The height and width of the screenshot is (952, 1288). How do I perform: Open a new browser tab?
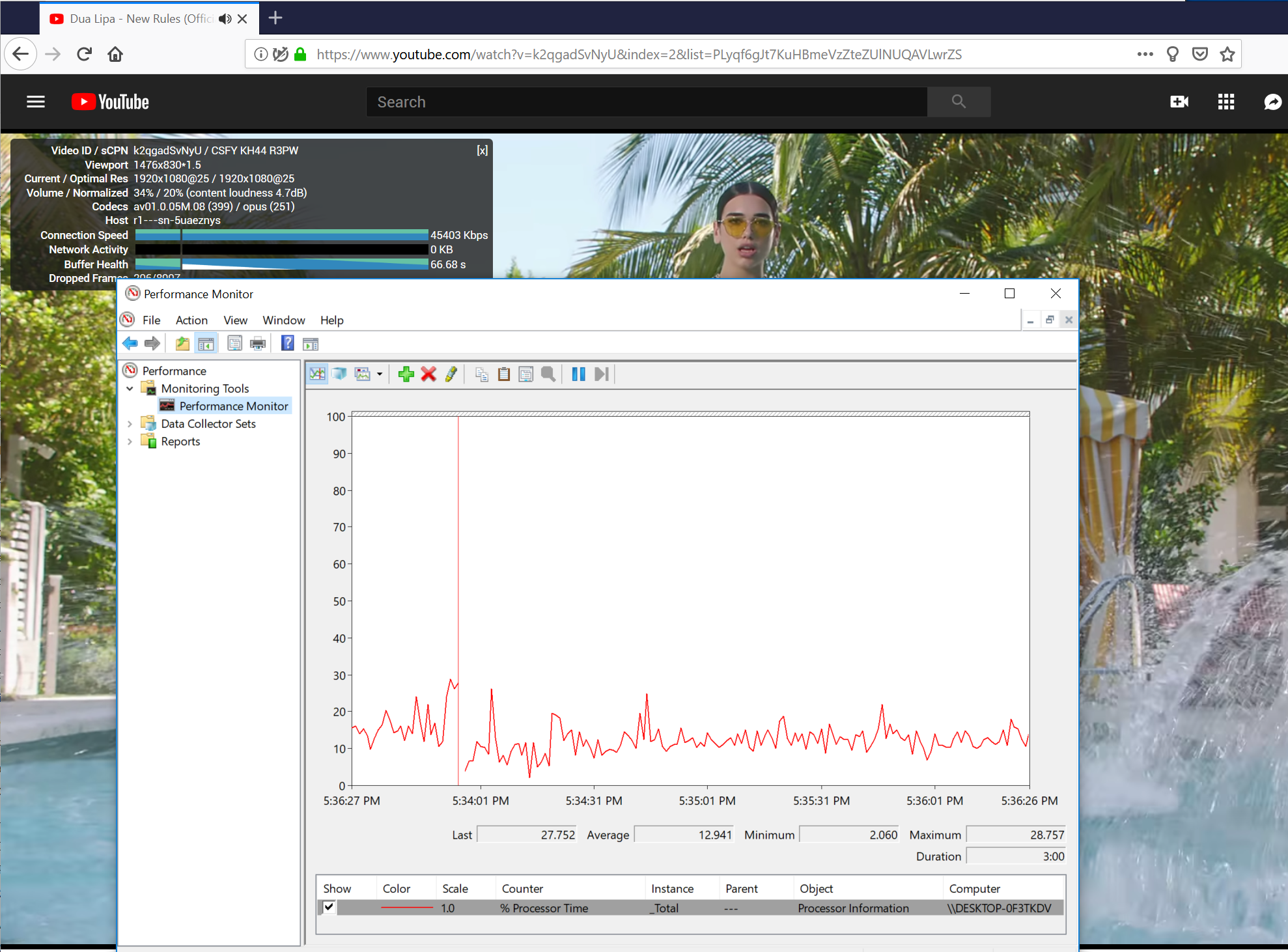pos(275,18)
